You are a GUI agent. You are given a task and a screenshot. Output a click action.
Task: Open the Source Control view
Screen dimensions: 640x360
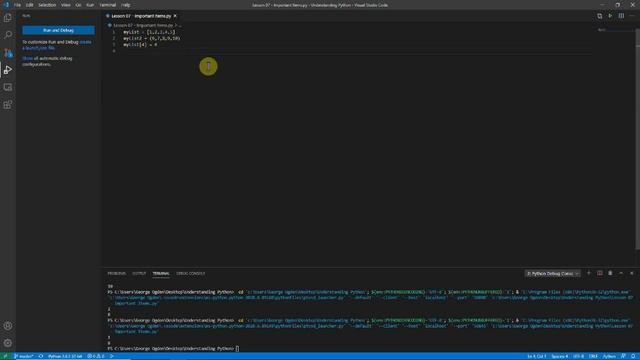point(8,53)
